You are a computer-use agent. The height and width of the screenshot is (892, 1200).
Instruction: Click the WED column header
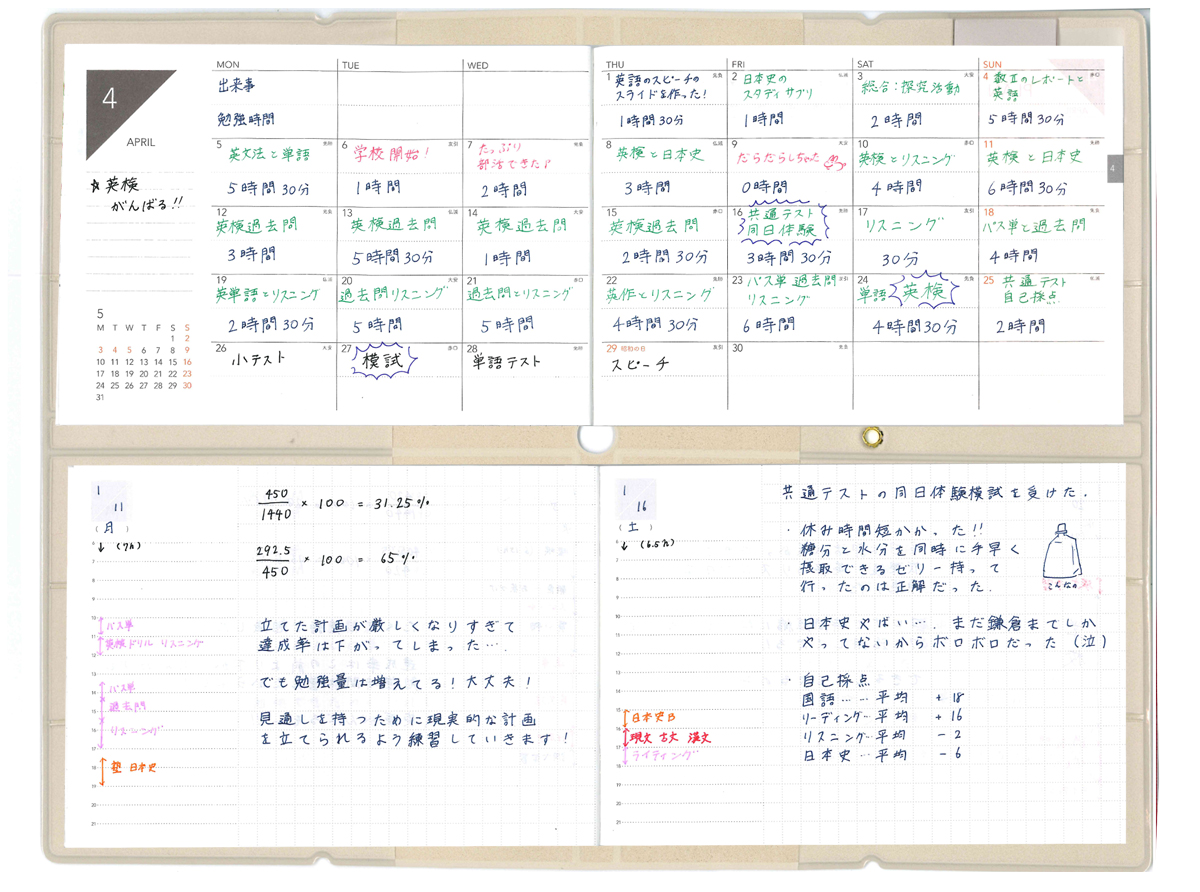(478, 65)
